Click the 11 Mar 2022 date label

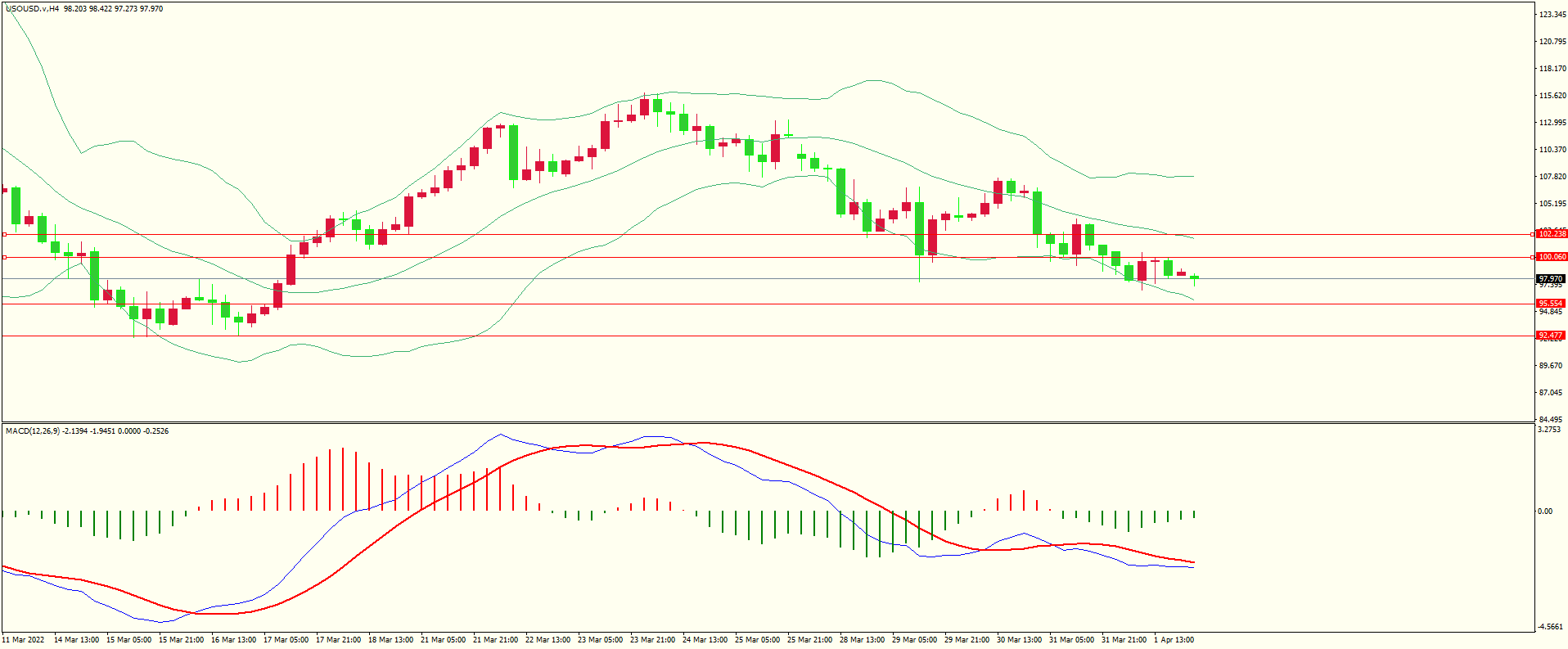click(23, 640)
